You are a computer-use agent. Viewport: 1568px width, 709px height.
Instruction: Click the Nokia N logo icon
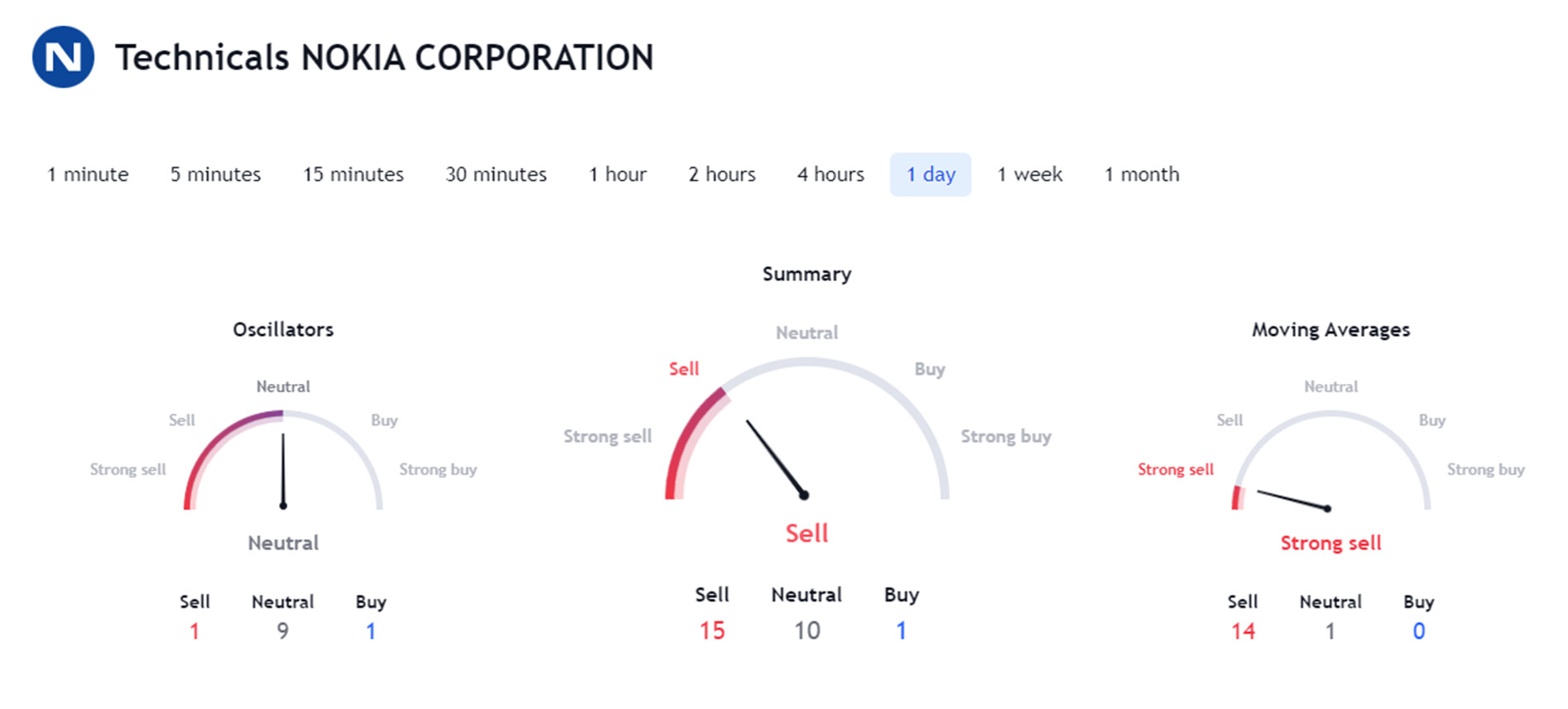coord(63,57)
